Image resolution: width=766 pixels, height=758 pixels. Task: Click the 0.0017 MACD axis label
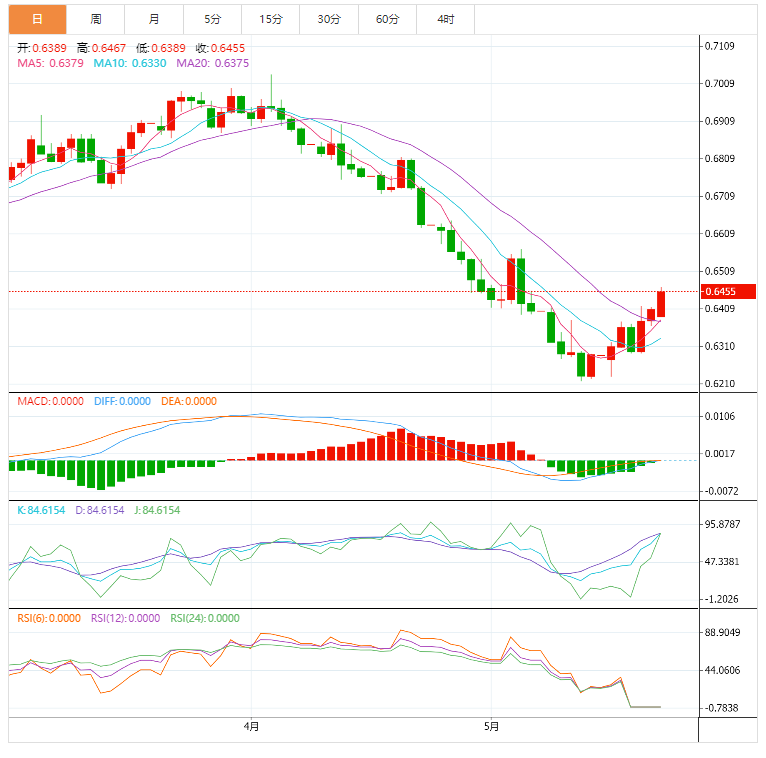tap(719, 454)
